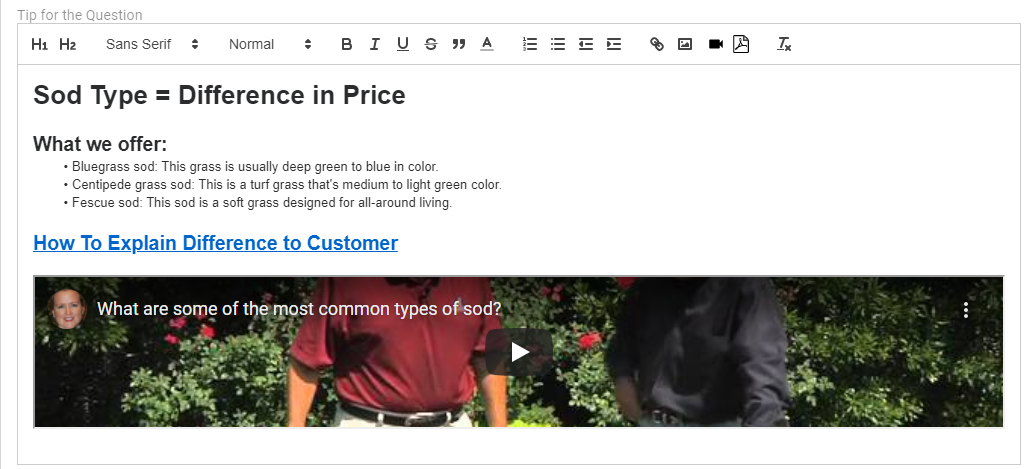Toggle underline formatting
This screenshot has width=1031, height=469.
click(402, 44)
